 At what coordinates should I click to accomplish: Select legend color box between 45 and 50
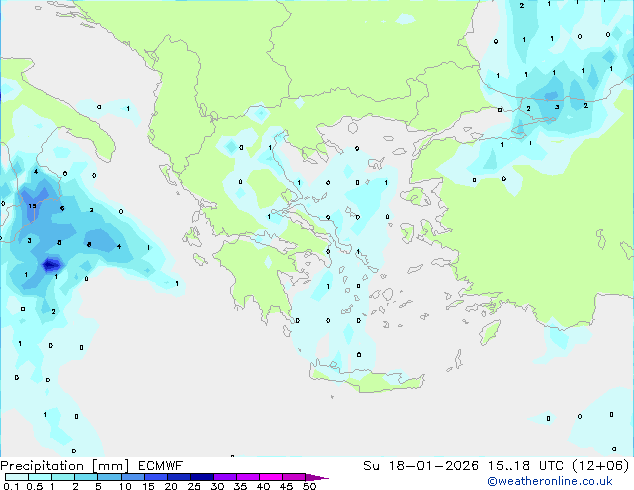tap(294, 477)
